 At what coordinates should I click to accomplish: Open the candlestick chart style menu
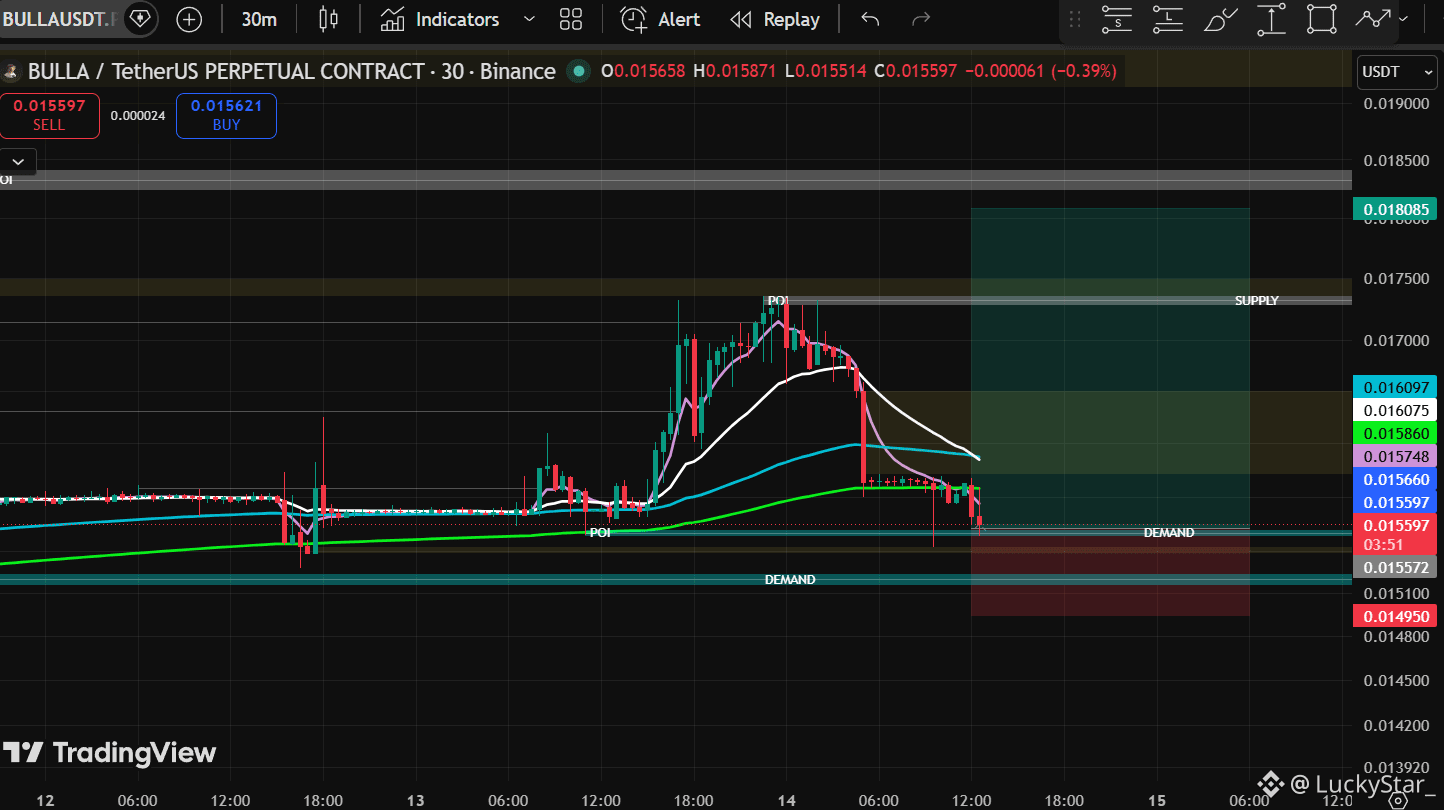click(328, 19)
